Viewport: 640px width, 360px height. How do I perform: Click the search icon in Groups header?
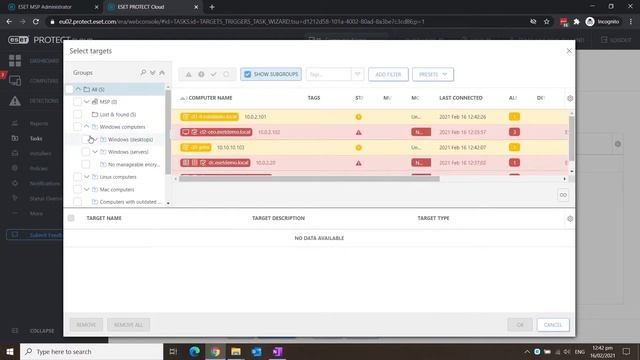click(x=143, y=73)
